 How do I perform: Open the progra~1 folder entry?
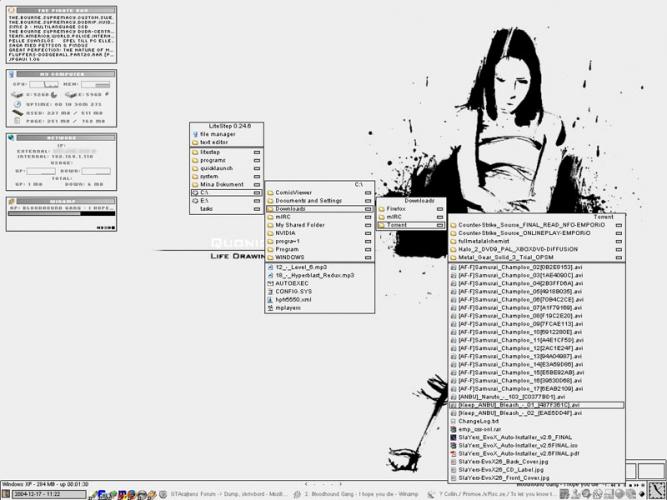pyautogui.click(x=319, y=241)
